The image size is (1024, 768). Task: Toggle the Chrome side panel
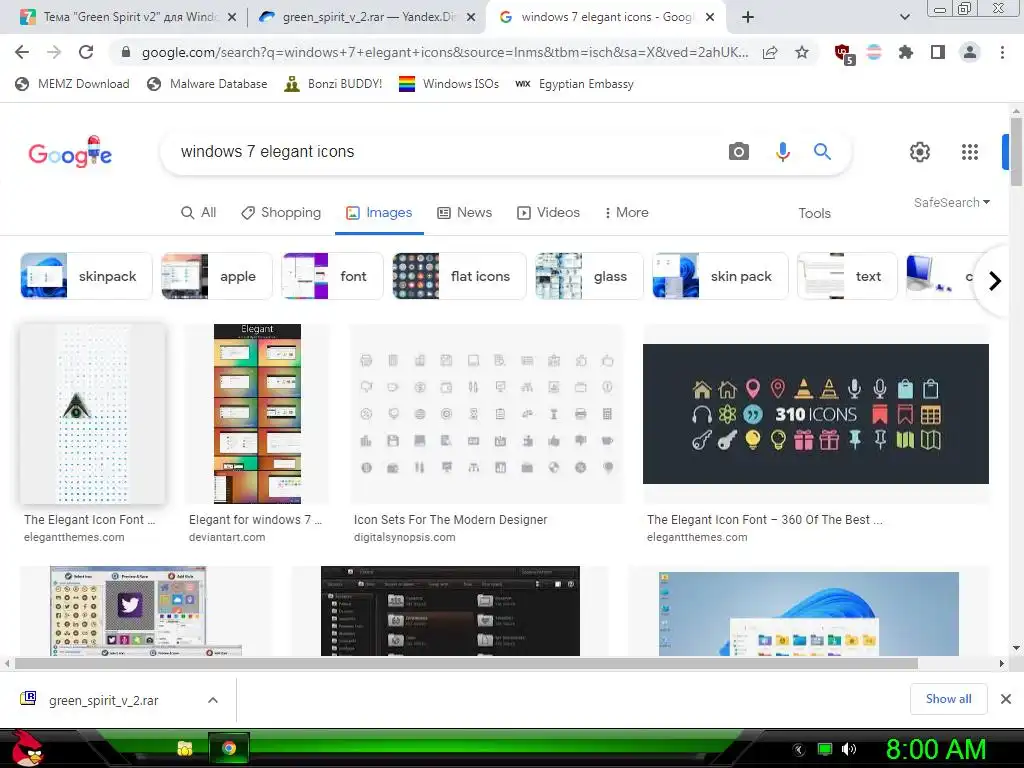[938, 52]
